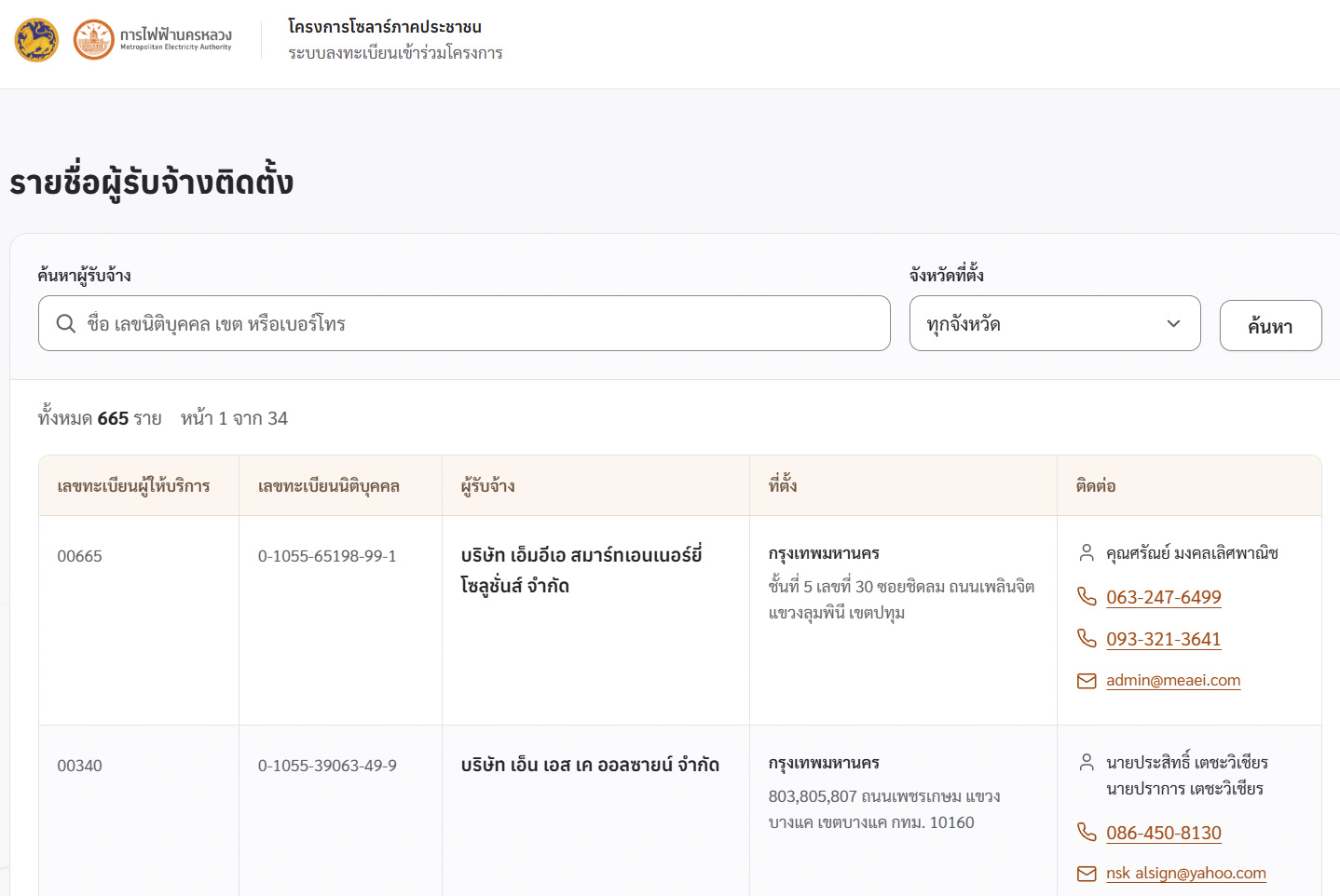Screen dimensions: 1340x896
Task: Select juristic number 0-1055-65198-99-1
Action: (x=327, y=556)
